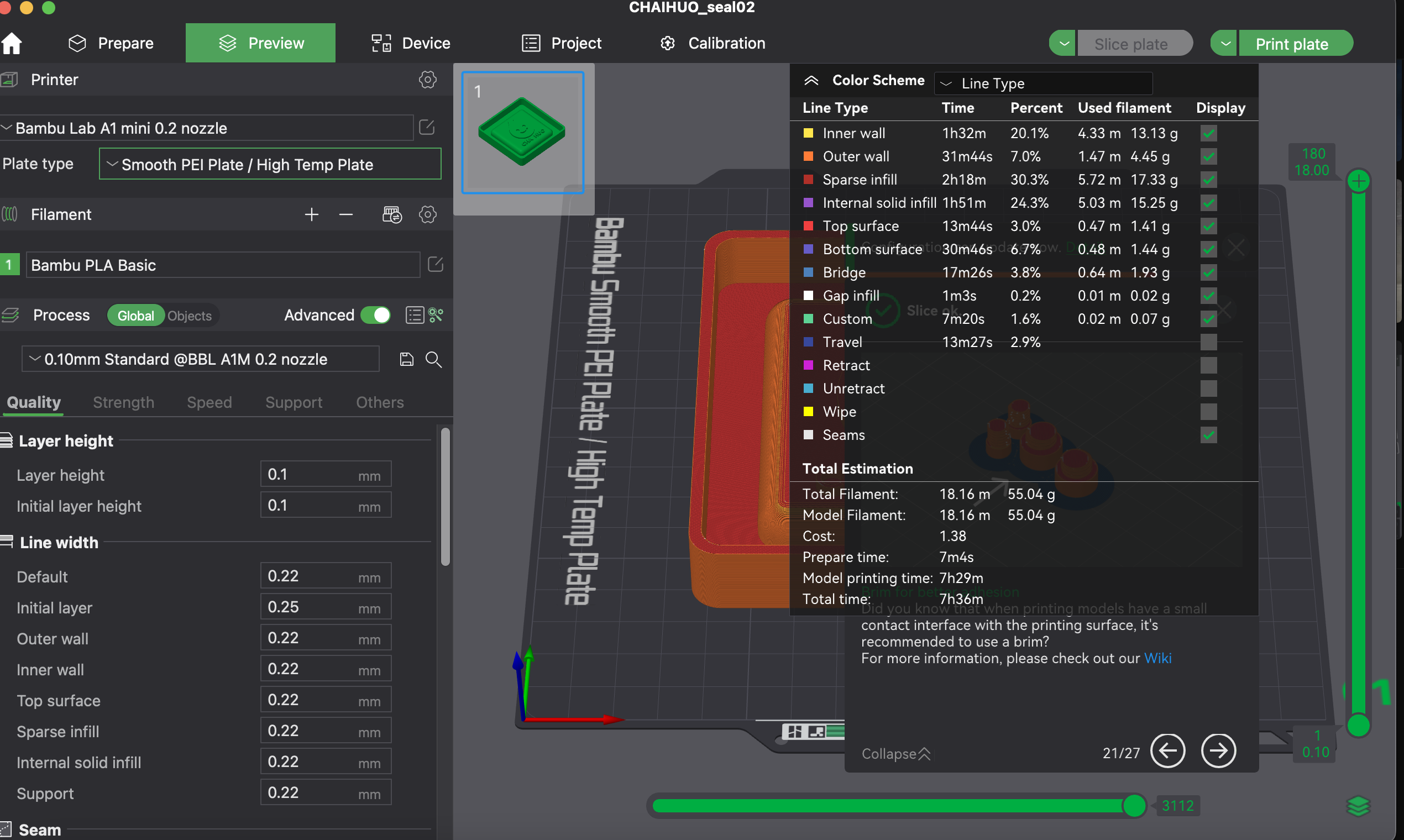
Task: Compare presets icon next to Advanced
Action: tap(436, 316)
